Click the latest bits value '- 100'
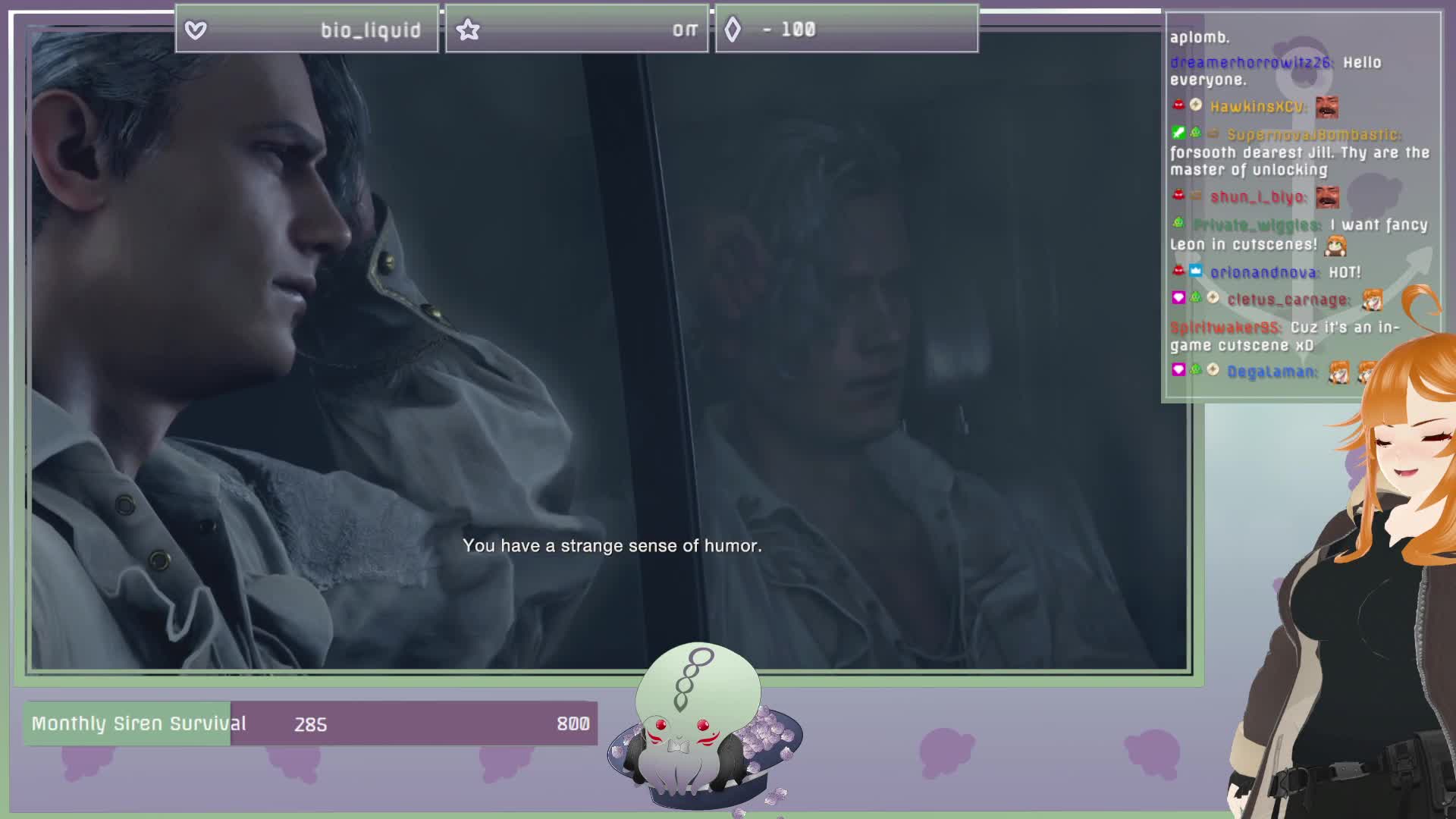The image size is (1456, 819). (x=789, y=30)
